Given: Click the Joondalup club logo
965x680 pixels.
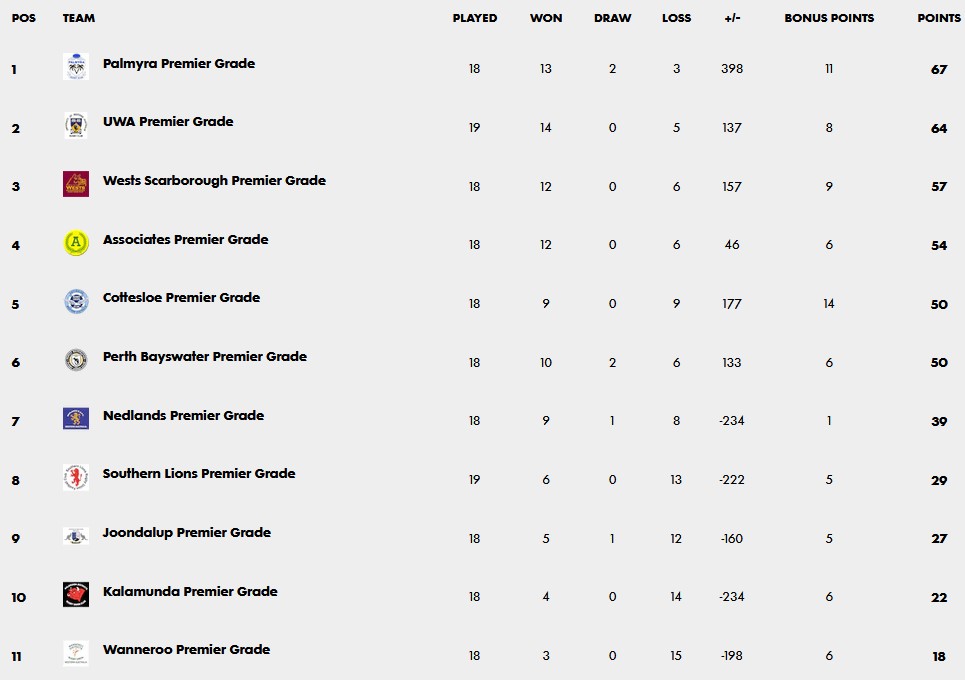Looking at the screenshot, I should click(76, 536).
